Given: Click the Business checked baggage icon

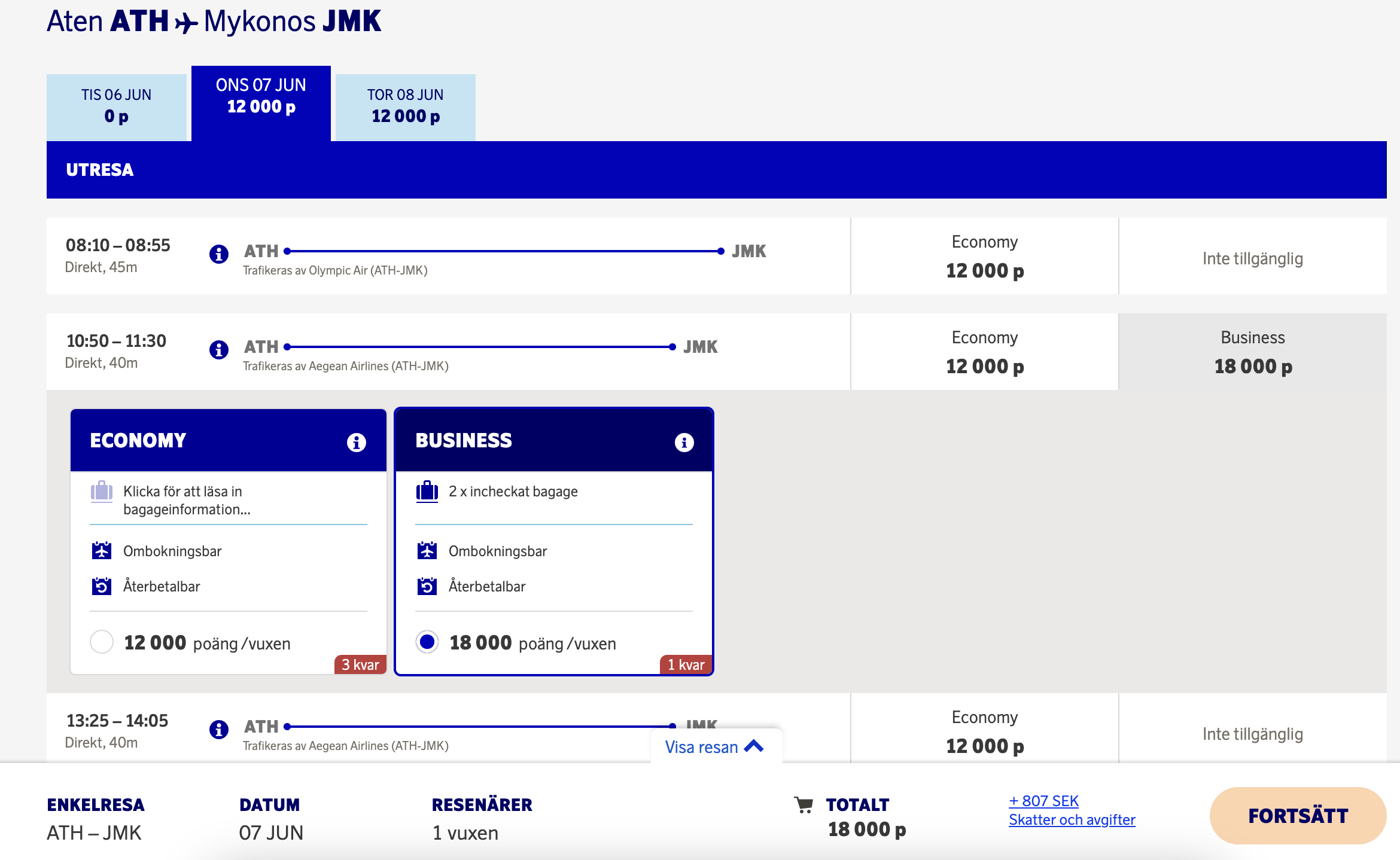Looking at the screenshot, I should 427,492.
